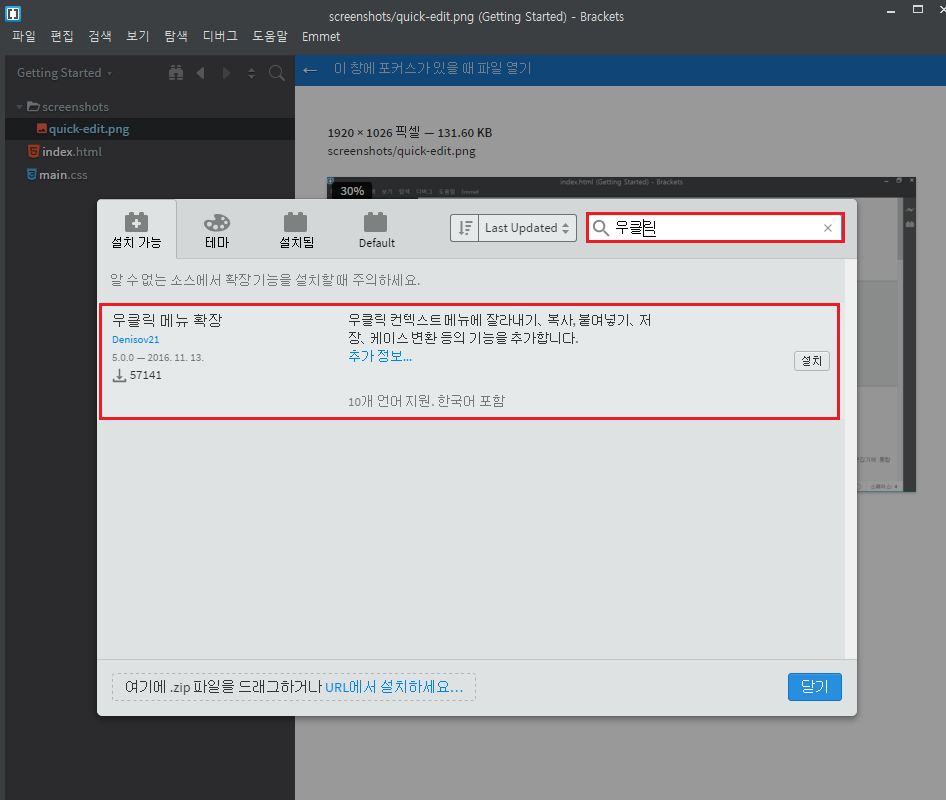This screenshot has width=946, height=800.
Task: Open the 검색 menu
Action: click(x=100, y=36)
